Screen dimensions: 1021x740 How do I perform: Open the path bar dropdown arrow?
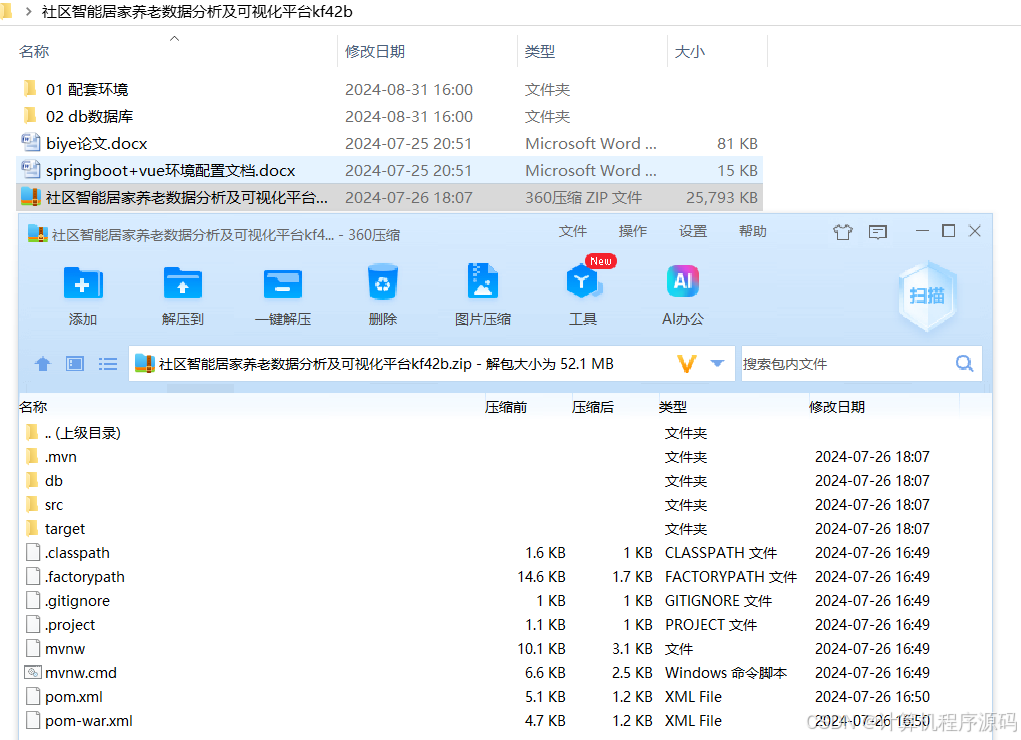[x=717, y=363]
